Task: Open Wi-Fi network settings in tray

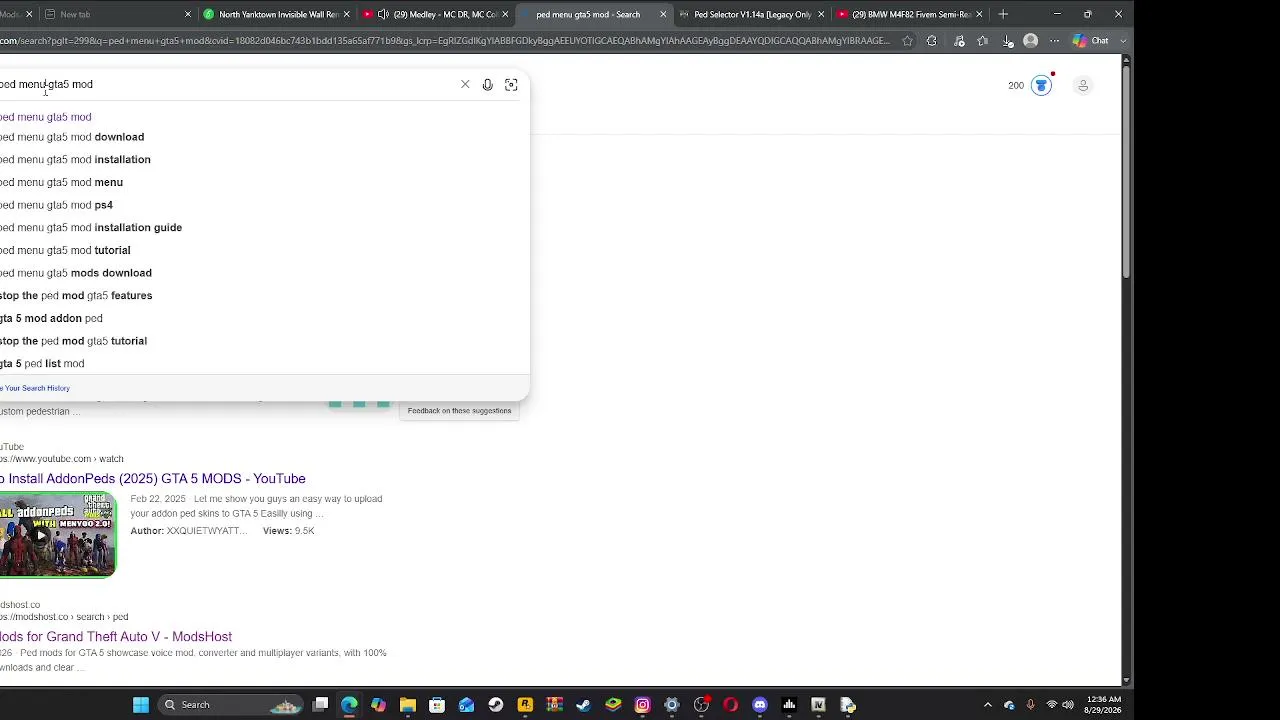Action: 1051,705
